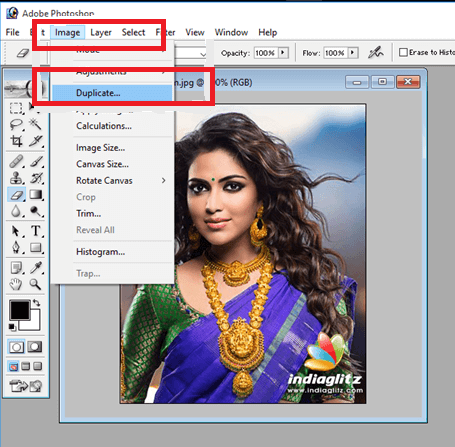Click the photo on canvas
455x447 pixels.
[x=243, y=254]
